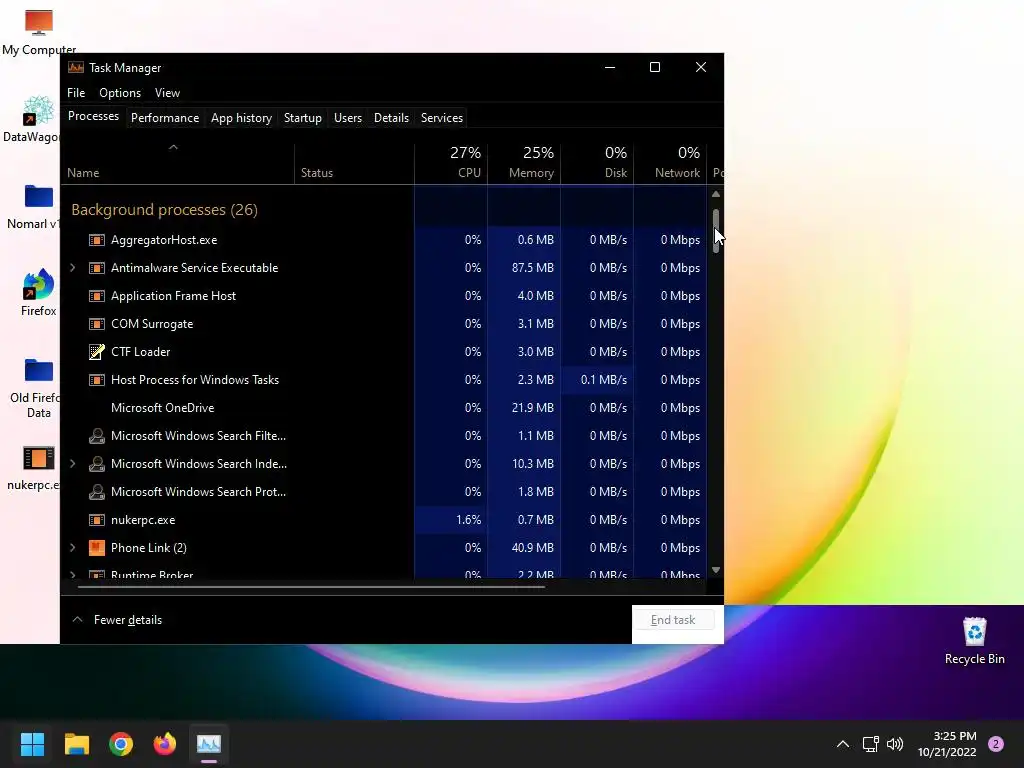
Task: Click the 0.1 MB/s disk value
Action: (603, 379)
